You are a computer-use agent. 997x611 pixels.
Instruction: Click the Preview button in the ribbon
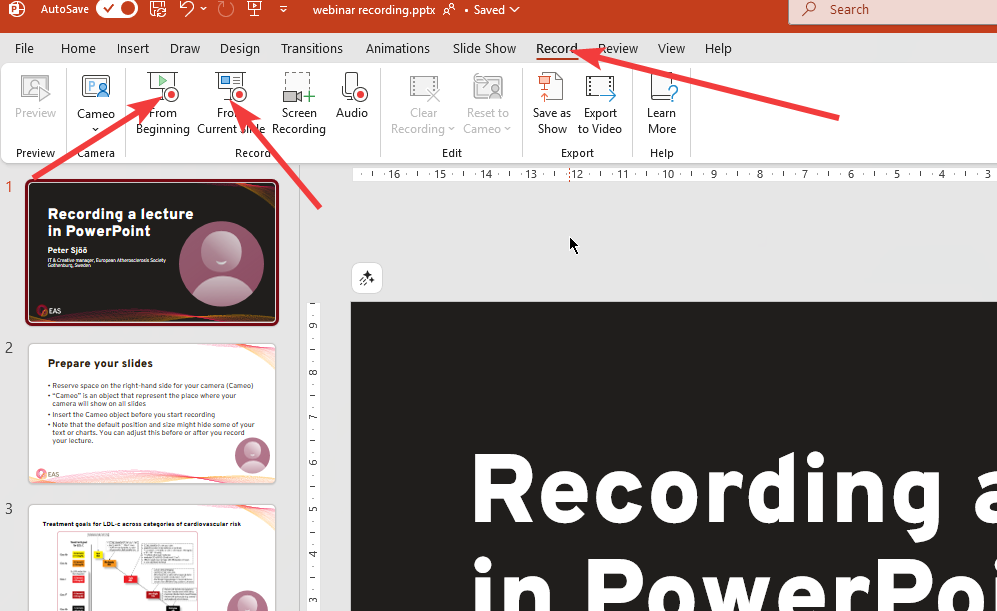click(x=35, y=97)
